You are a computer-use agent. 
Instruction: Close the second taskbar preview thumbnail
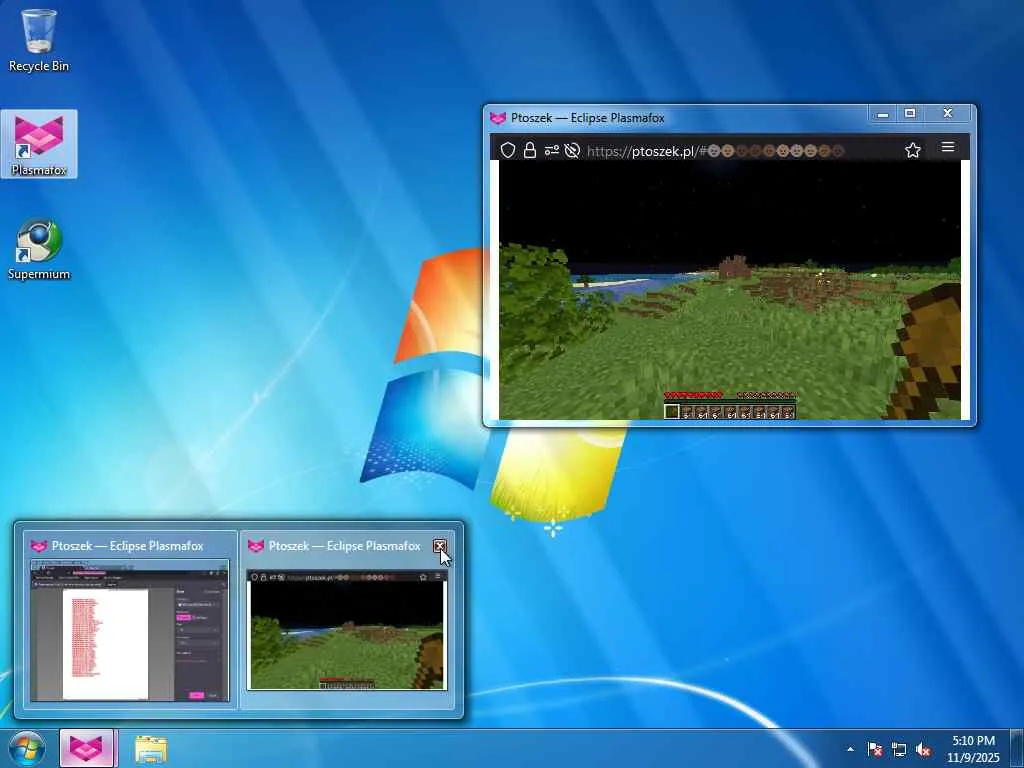coord(440,546)
